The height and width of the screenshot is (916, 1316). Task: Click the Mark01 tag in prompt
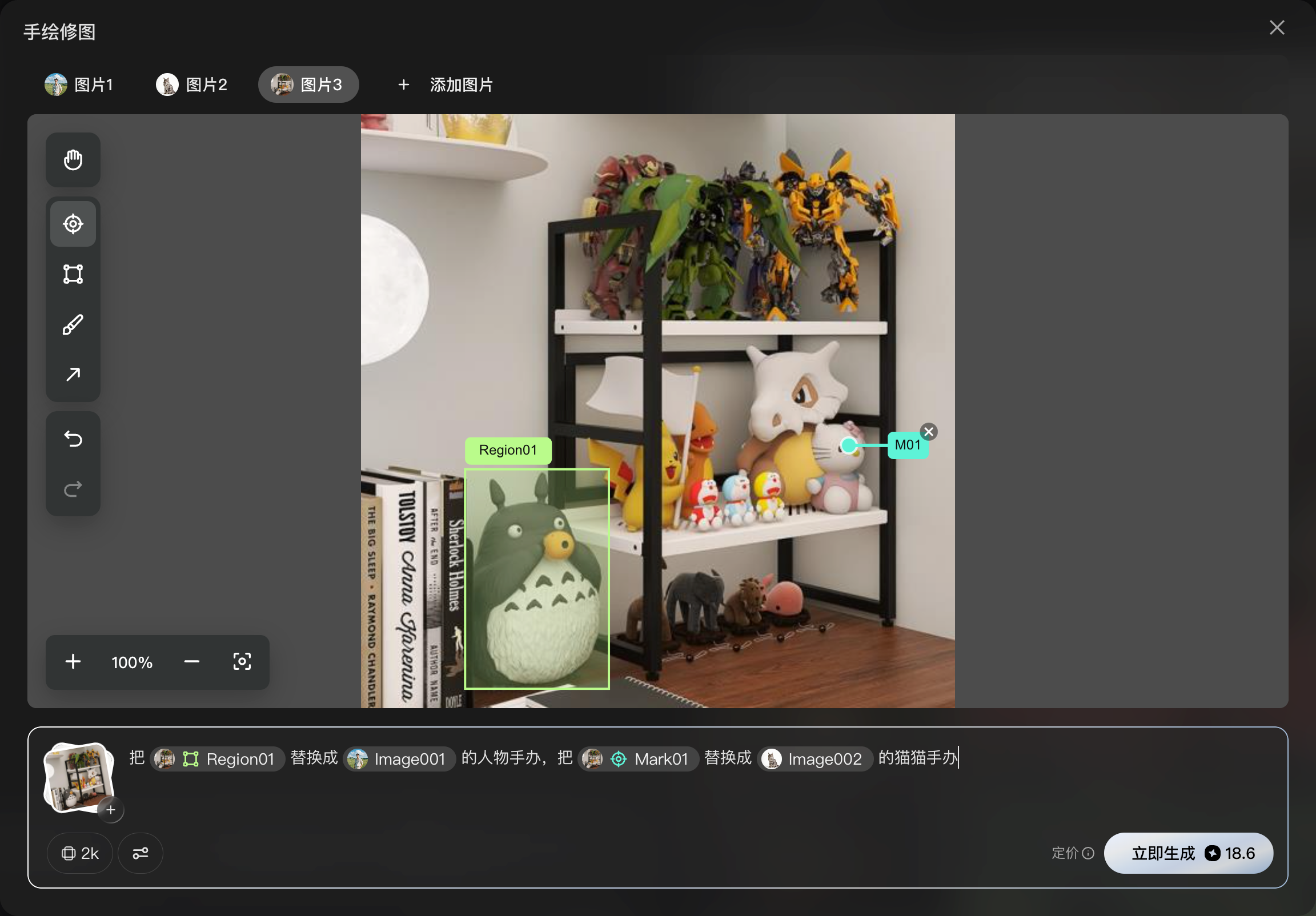point(638,759)
